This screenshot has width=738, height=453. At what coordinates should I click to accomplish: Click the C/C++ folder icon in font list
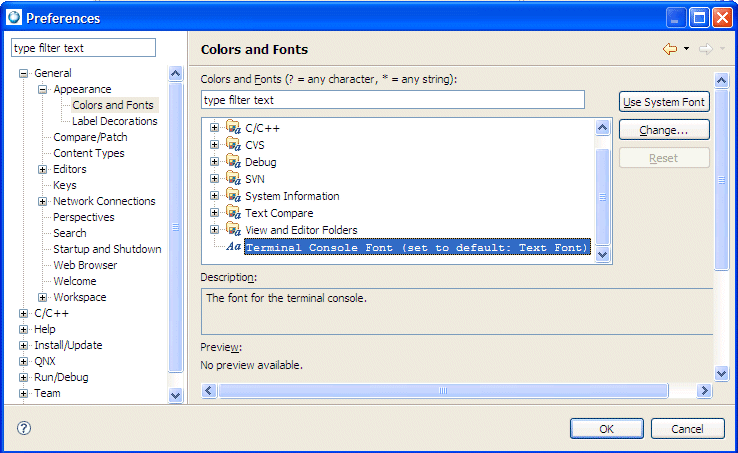click(233, 128)
